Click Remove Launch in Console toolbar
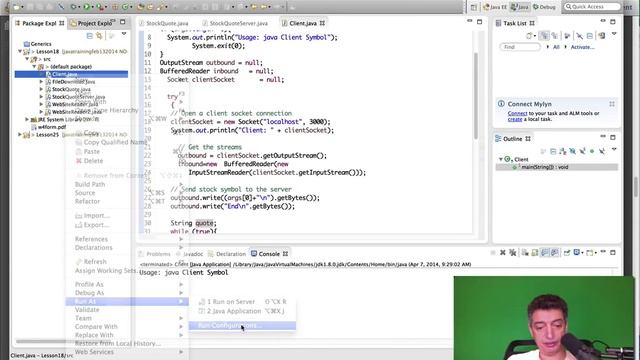The width and height of the screenshot is (640, 360). [503, 253]
